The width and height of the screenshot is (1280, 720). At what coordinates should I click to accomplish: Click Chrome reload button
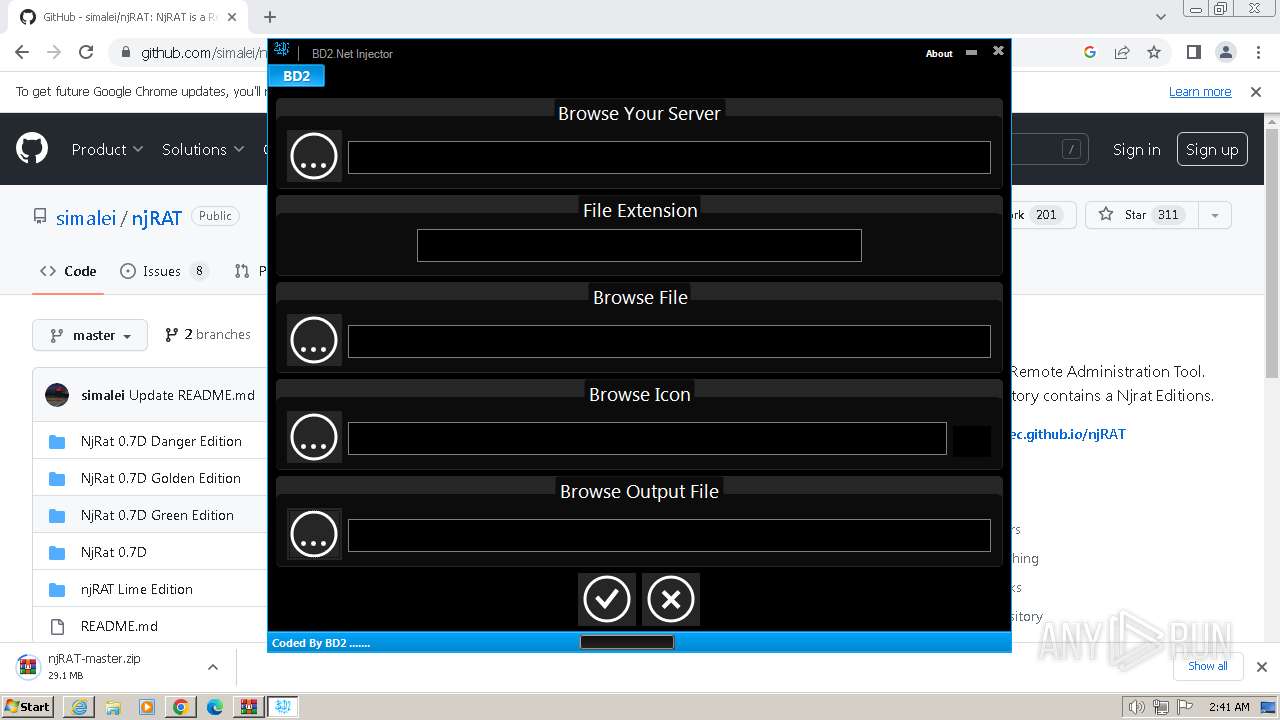tap(86, 52)
